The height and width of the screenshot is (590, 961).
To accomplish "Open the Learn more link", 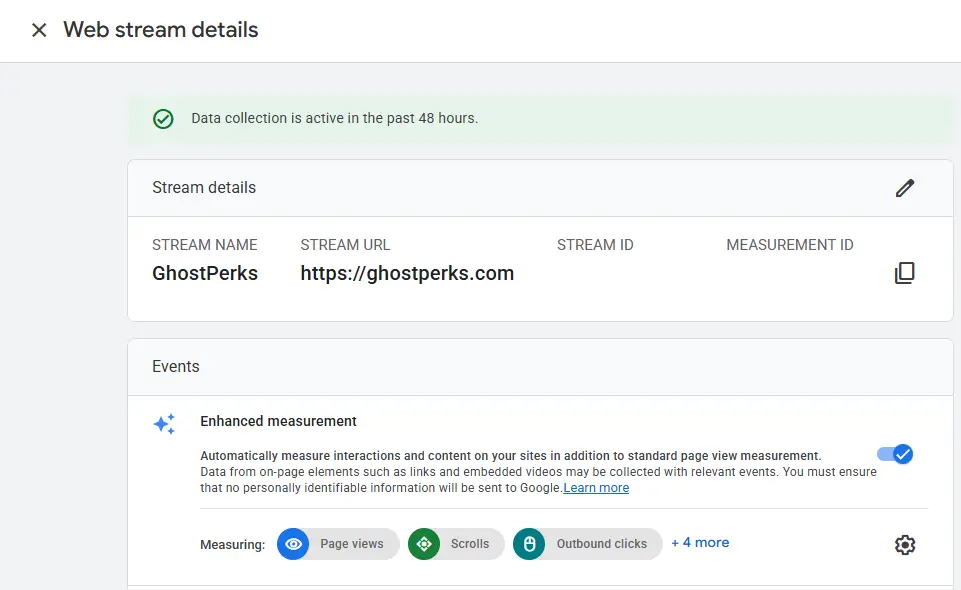I will click(x=596, y=488).
